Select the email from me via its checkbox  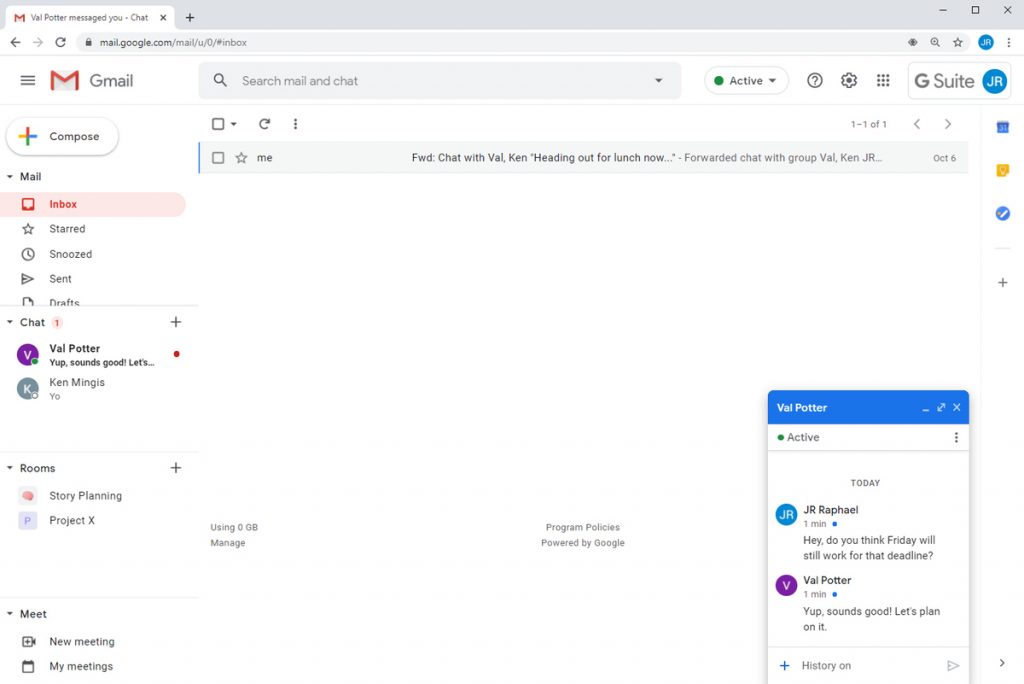[x=216, y=157]
